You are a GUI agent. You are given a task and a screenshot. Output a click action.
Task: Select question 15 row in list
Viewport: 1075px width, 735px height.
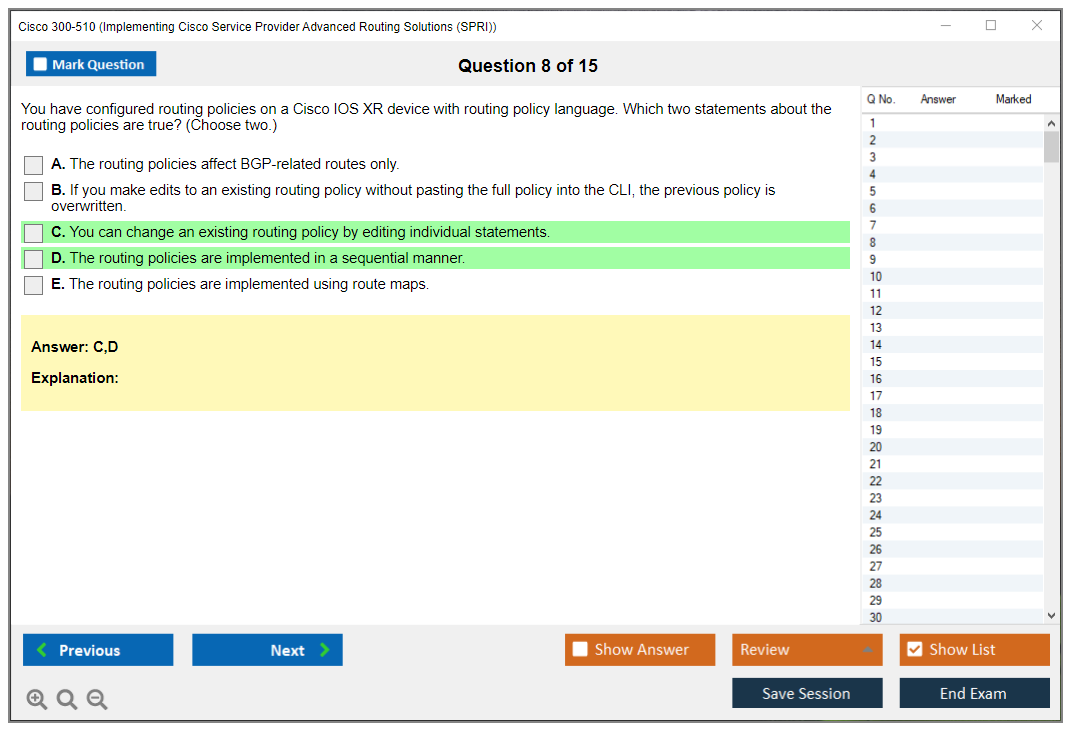(x=876, y=362)
